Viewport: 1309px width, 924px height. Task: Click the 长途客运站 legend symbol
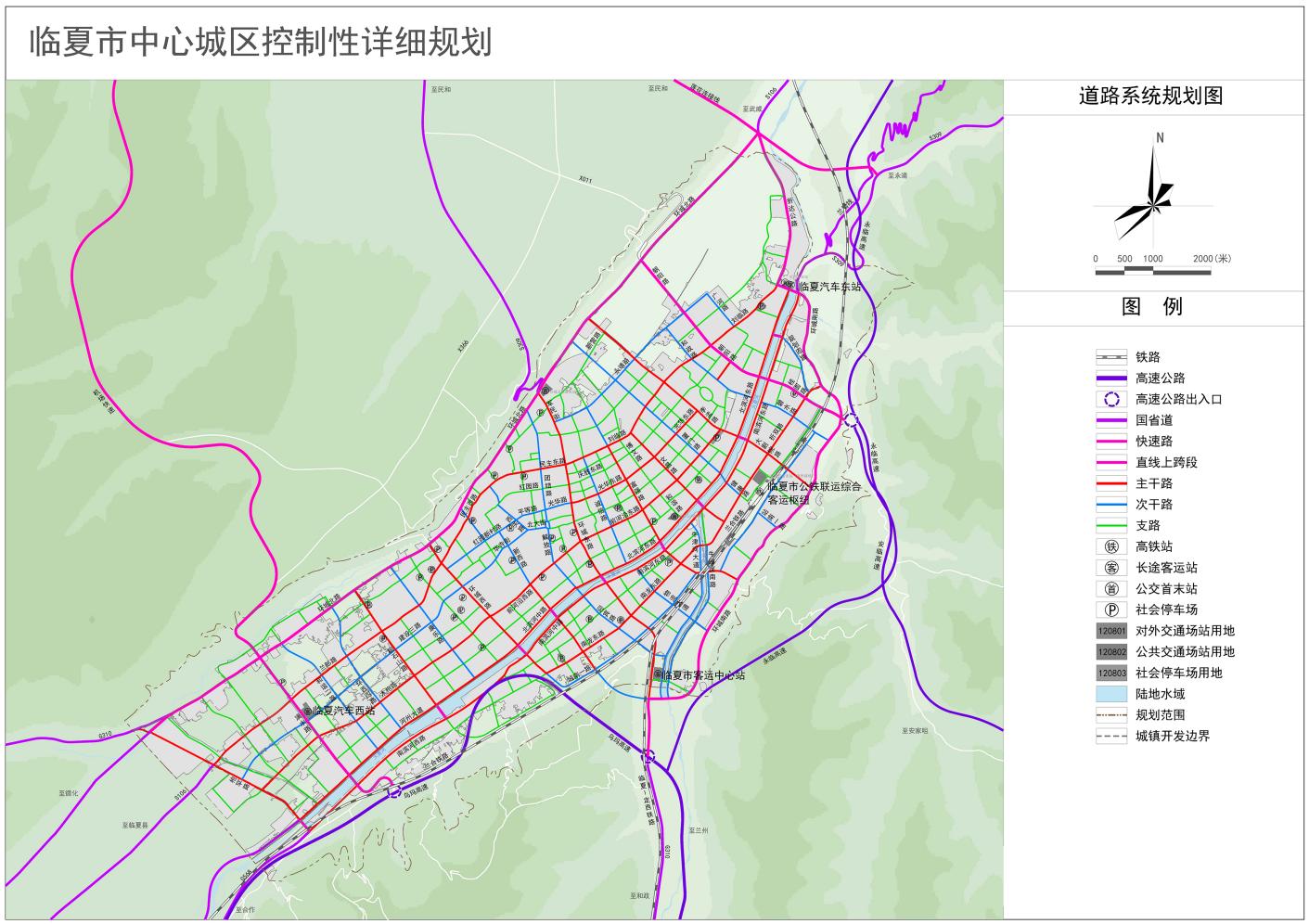tap(1110, 568)
